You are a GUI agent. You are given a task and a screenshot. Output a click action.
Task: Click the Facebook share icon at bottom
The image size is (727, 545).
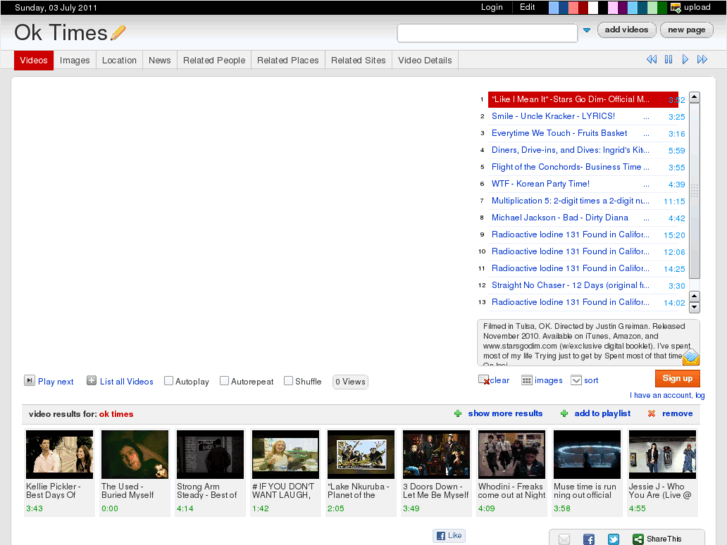click(588, 539)
